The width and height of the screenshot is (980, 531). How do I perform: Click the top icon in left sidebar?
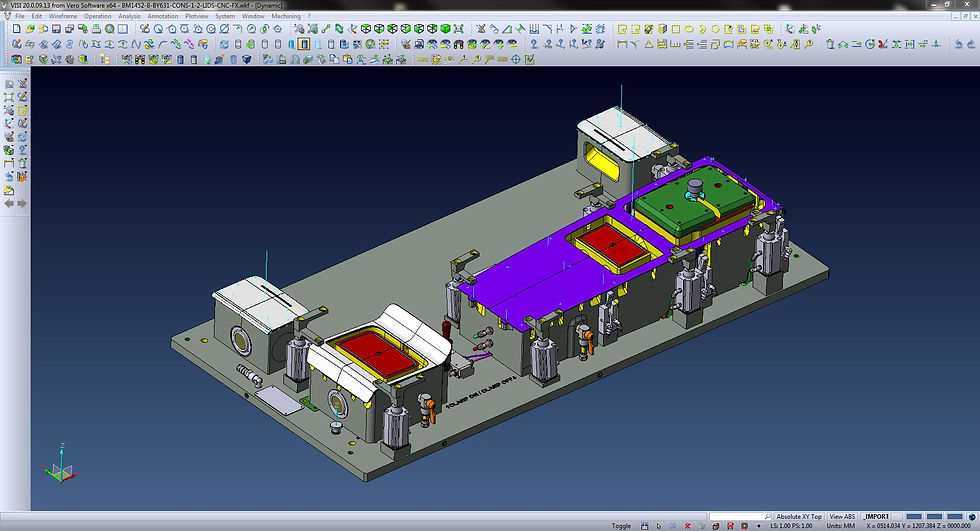9,83
